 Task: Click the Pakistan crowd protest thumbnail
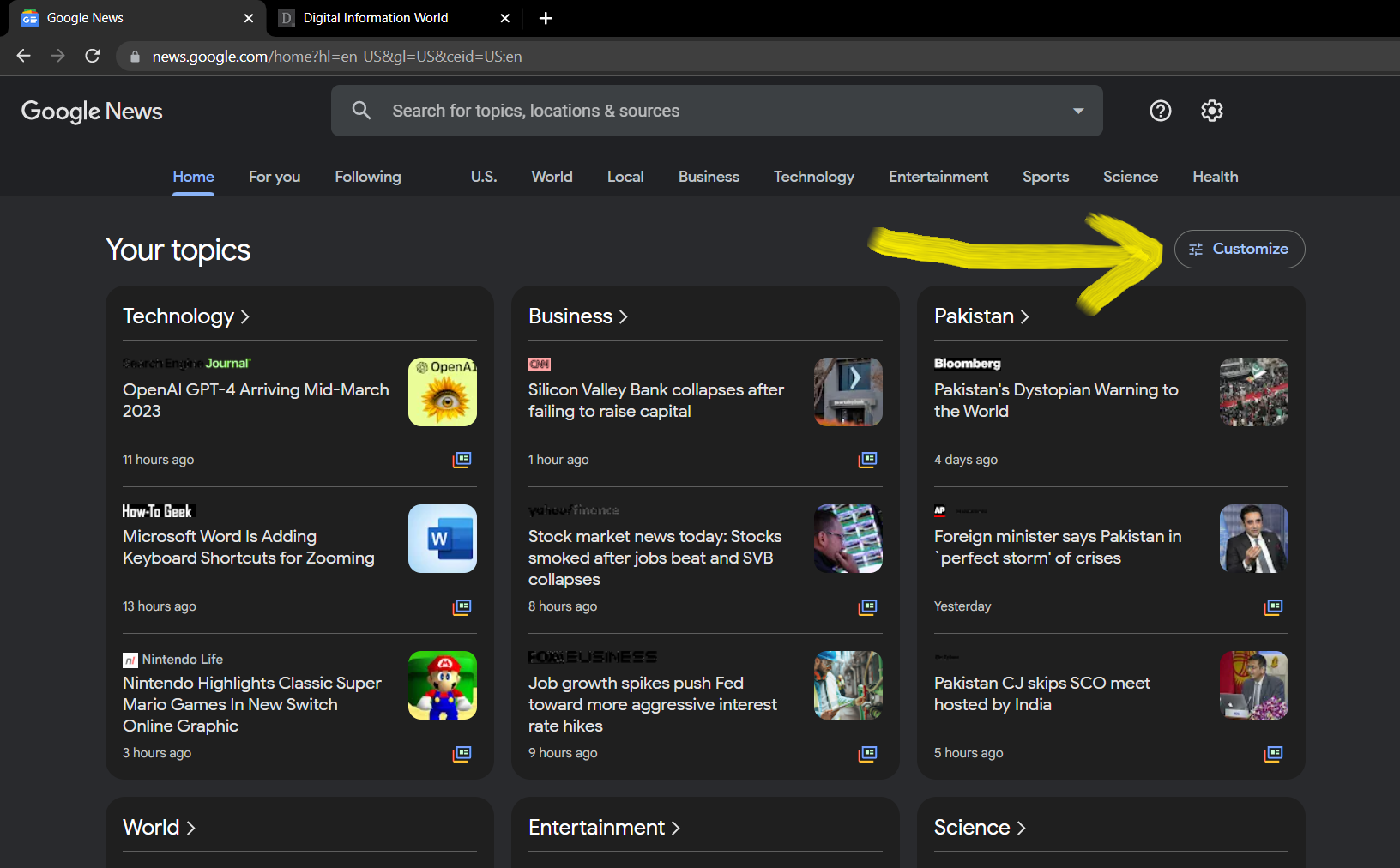click(1254, 392)
